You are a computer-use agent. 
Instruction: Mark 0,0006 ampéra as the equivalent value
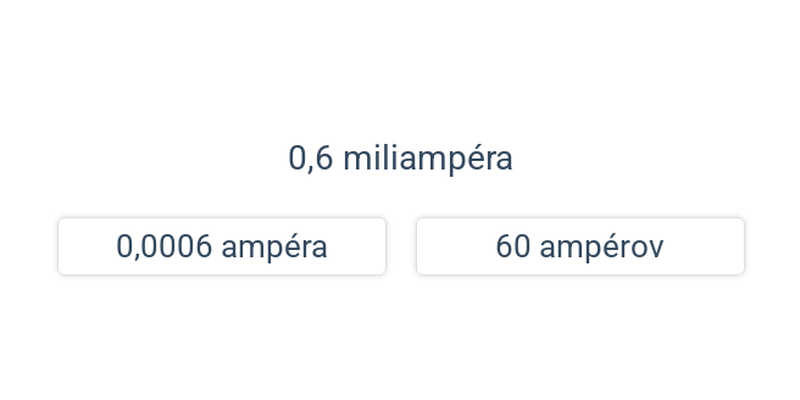pyautogui.click(x=222, y=246)
